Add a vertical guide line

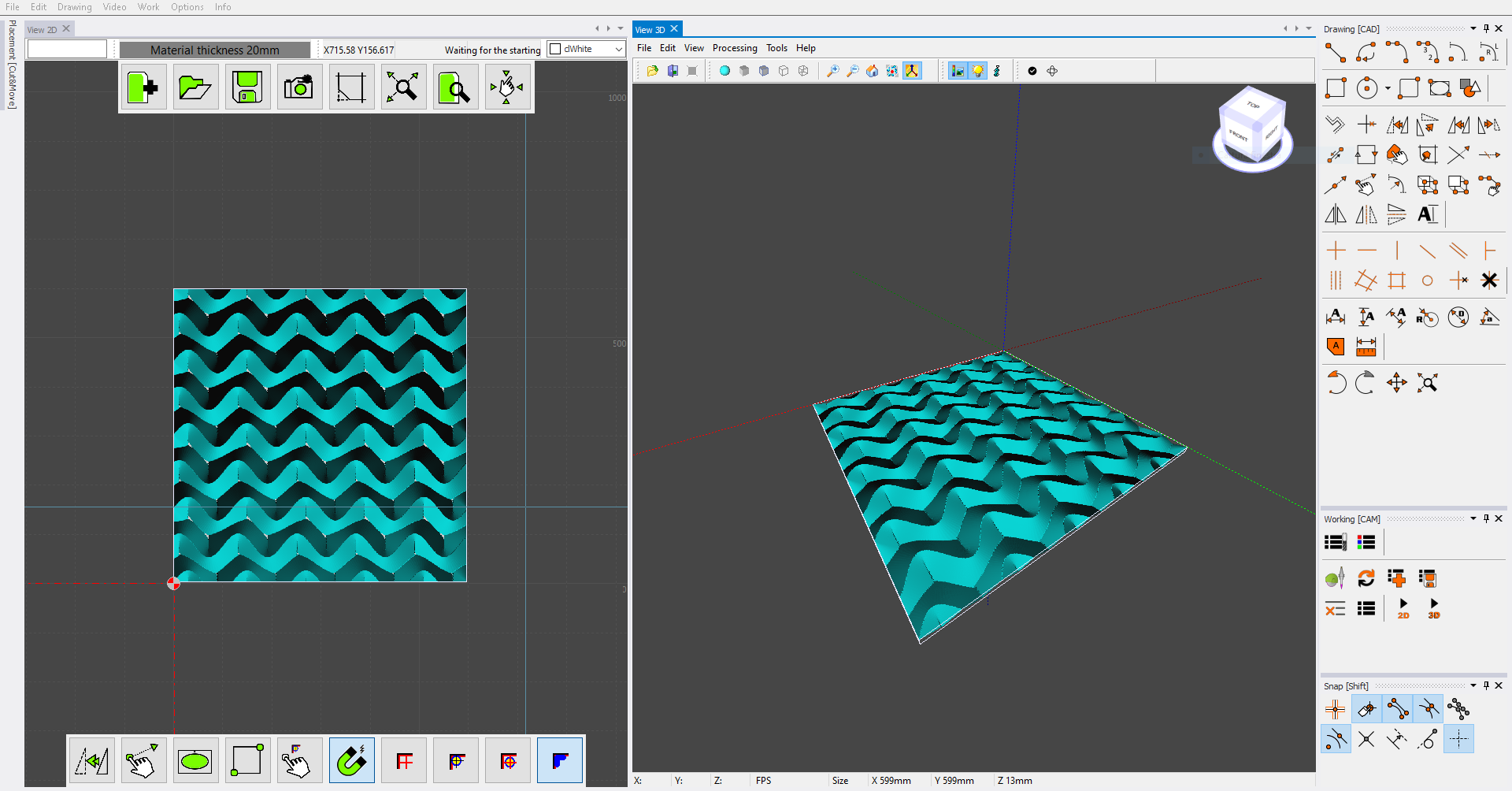(1397, 251)
